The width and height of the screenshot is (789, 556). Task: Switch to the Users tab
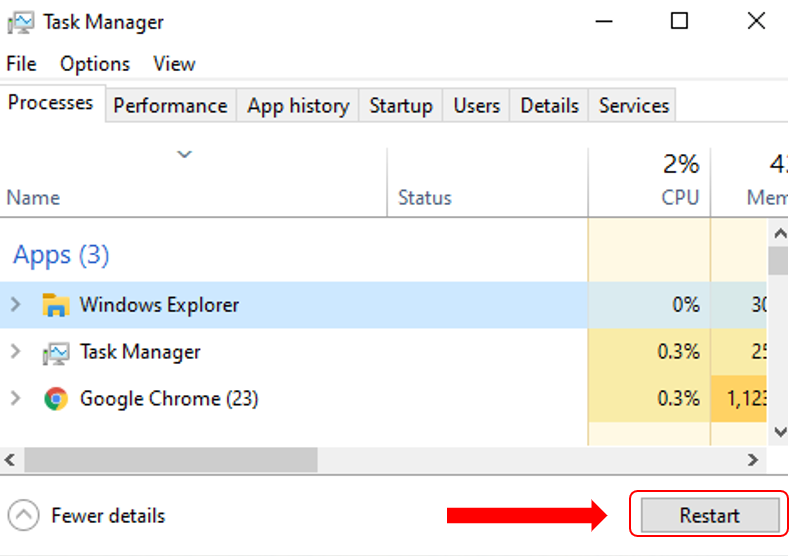pos(477,106)
